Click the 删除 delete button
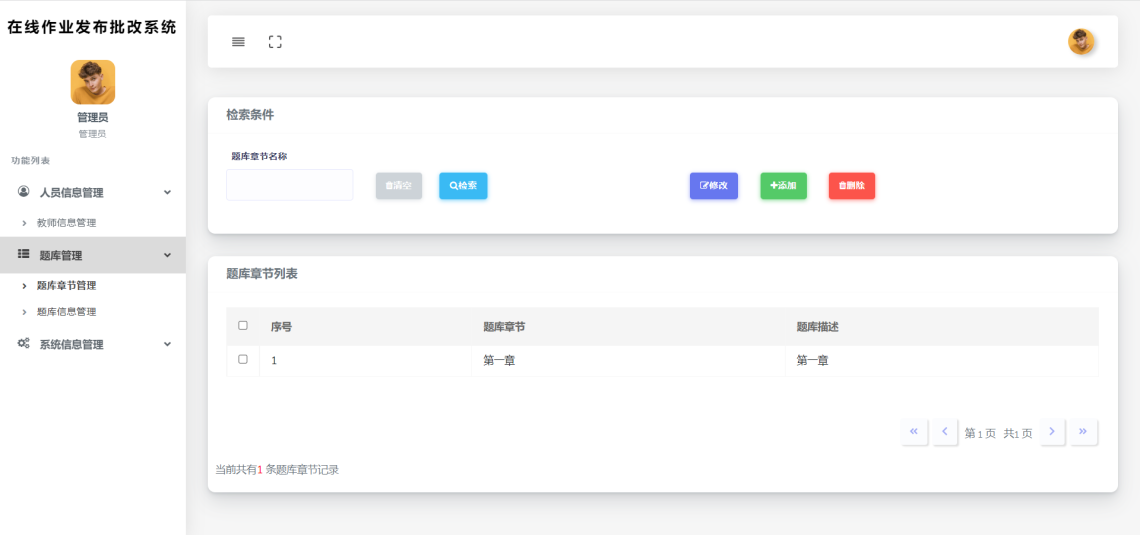Image resolution: width=1140 pixels, height=535 pixels. pyautogui.click(x=851, y=185)
